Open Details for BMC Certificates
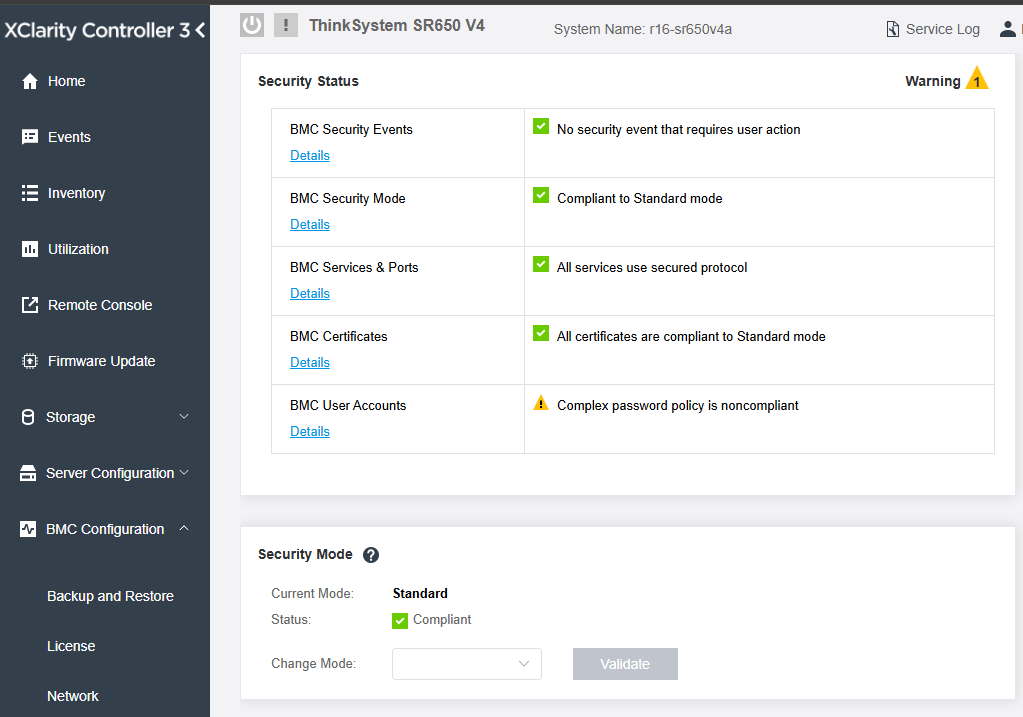This screenshot has height=717, width=1023. point(310,363)
